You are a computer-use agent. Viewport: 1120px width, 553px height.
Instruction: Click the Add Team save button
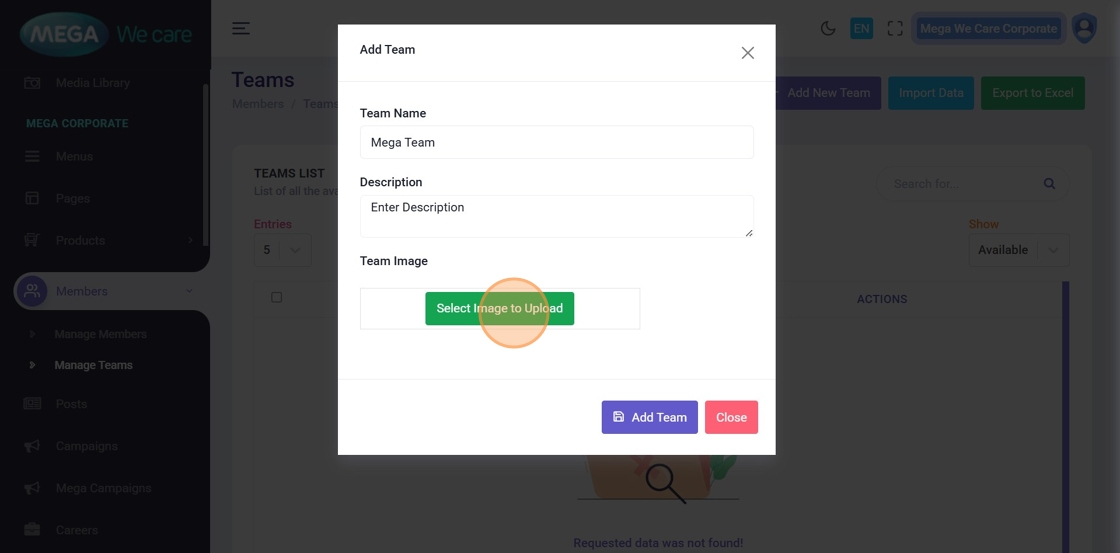649,417
